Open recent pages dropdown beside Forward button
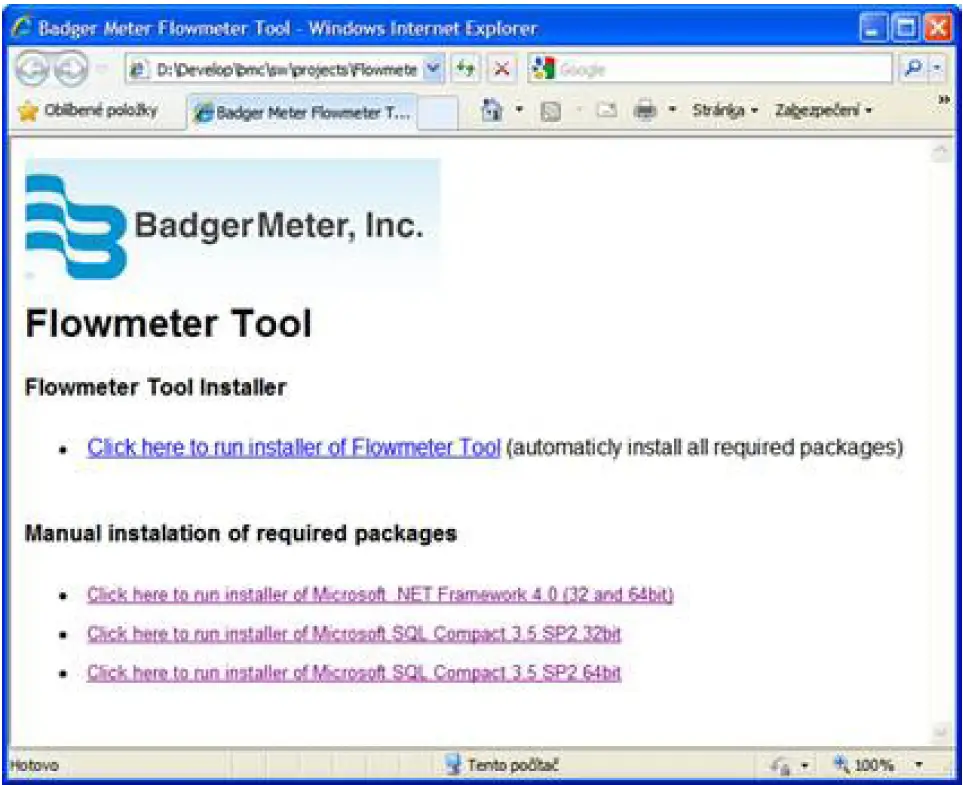The image size is (963, 785). 103,69
